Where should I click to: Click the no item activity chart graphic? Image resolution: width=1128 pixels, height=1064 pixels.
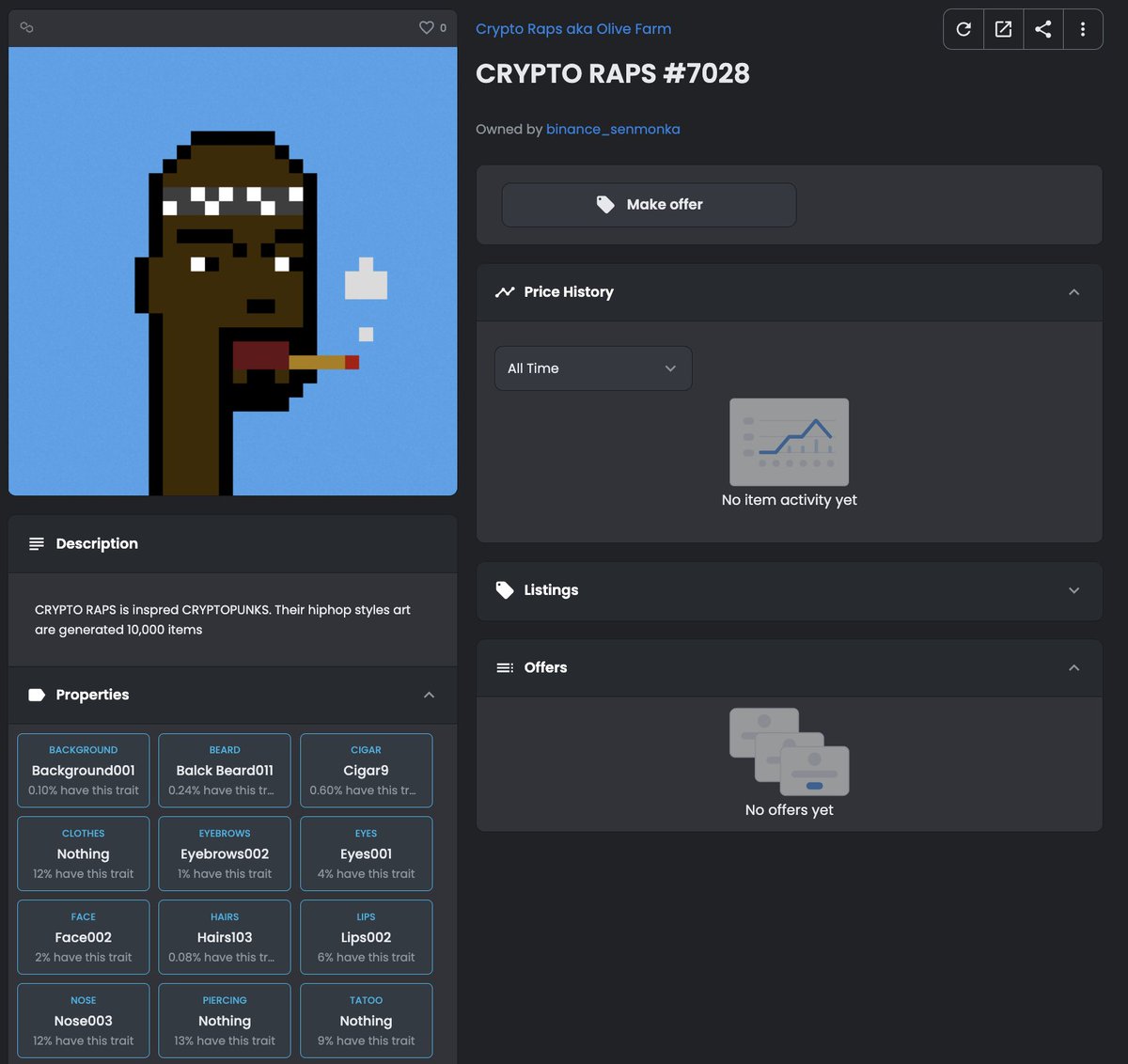tap(790, 442)
